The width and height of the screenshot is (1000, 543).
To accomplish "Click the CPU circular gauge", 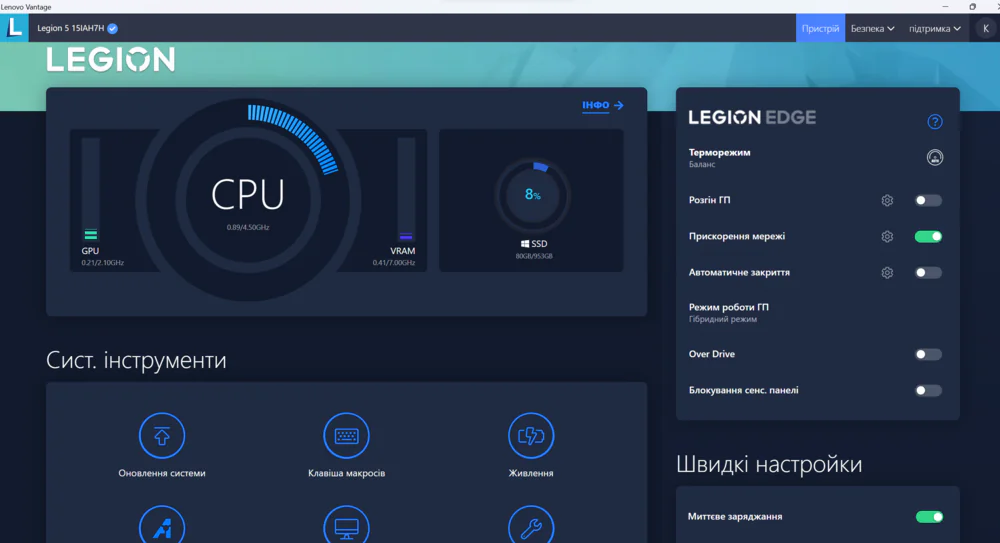I will pos(247,199).
